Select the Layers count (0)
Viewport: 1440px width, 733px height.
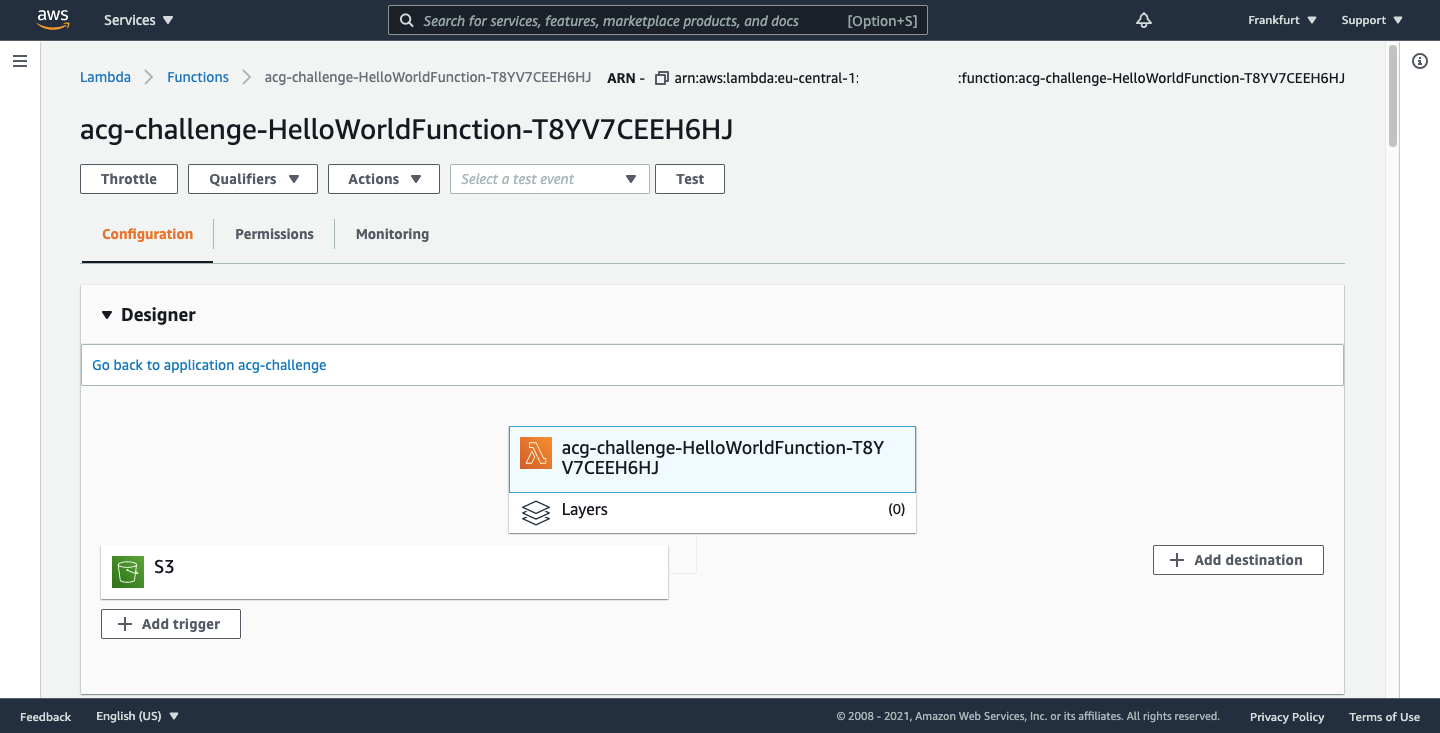896,509
